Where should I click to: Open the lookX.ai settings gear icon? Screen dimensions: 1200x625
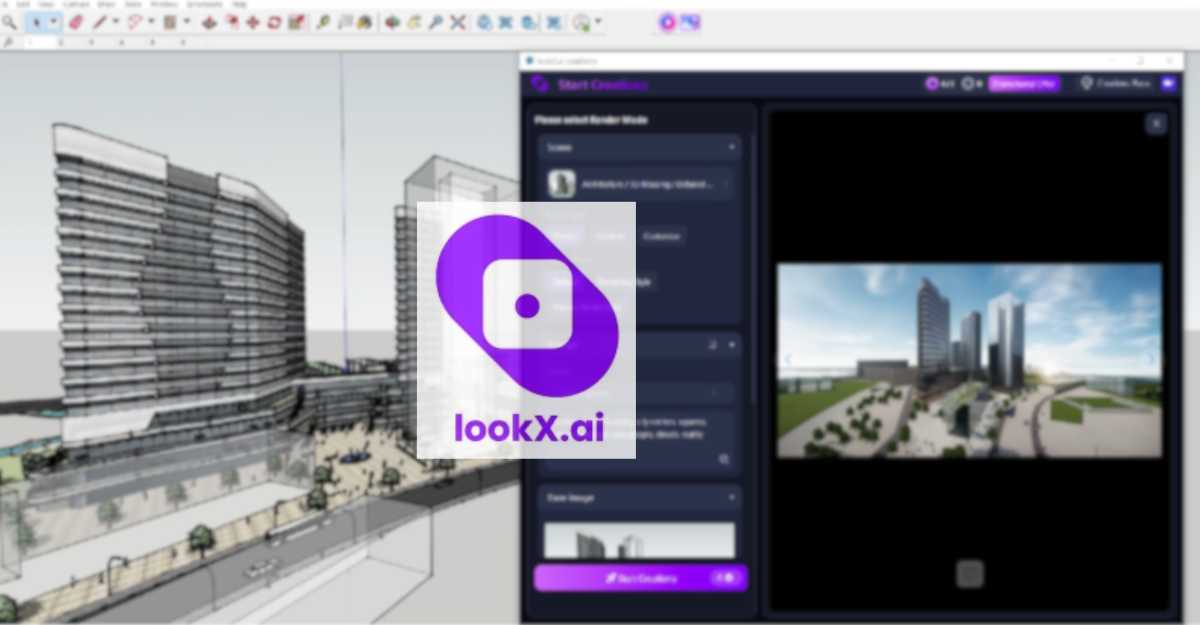pos(966,83)
